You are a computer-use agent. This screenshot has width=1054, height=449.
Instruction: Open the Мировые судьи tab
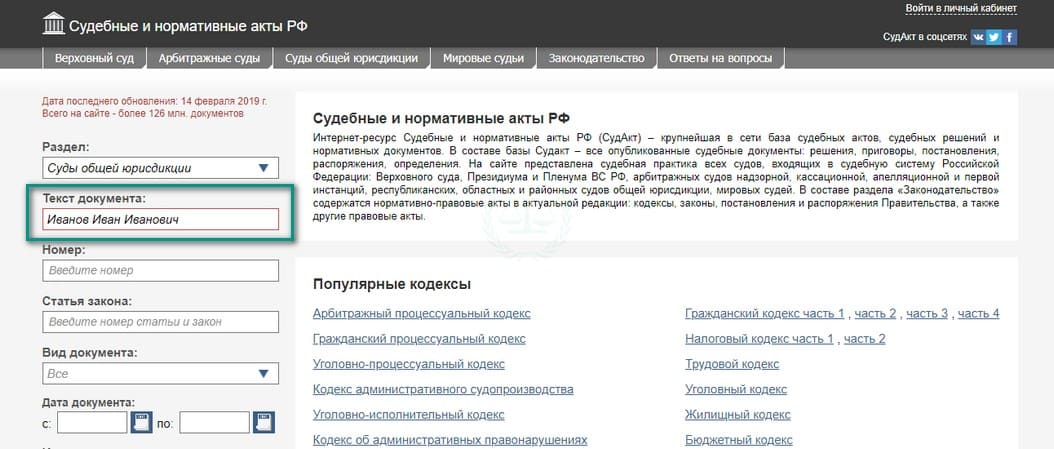point(483,58)
